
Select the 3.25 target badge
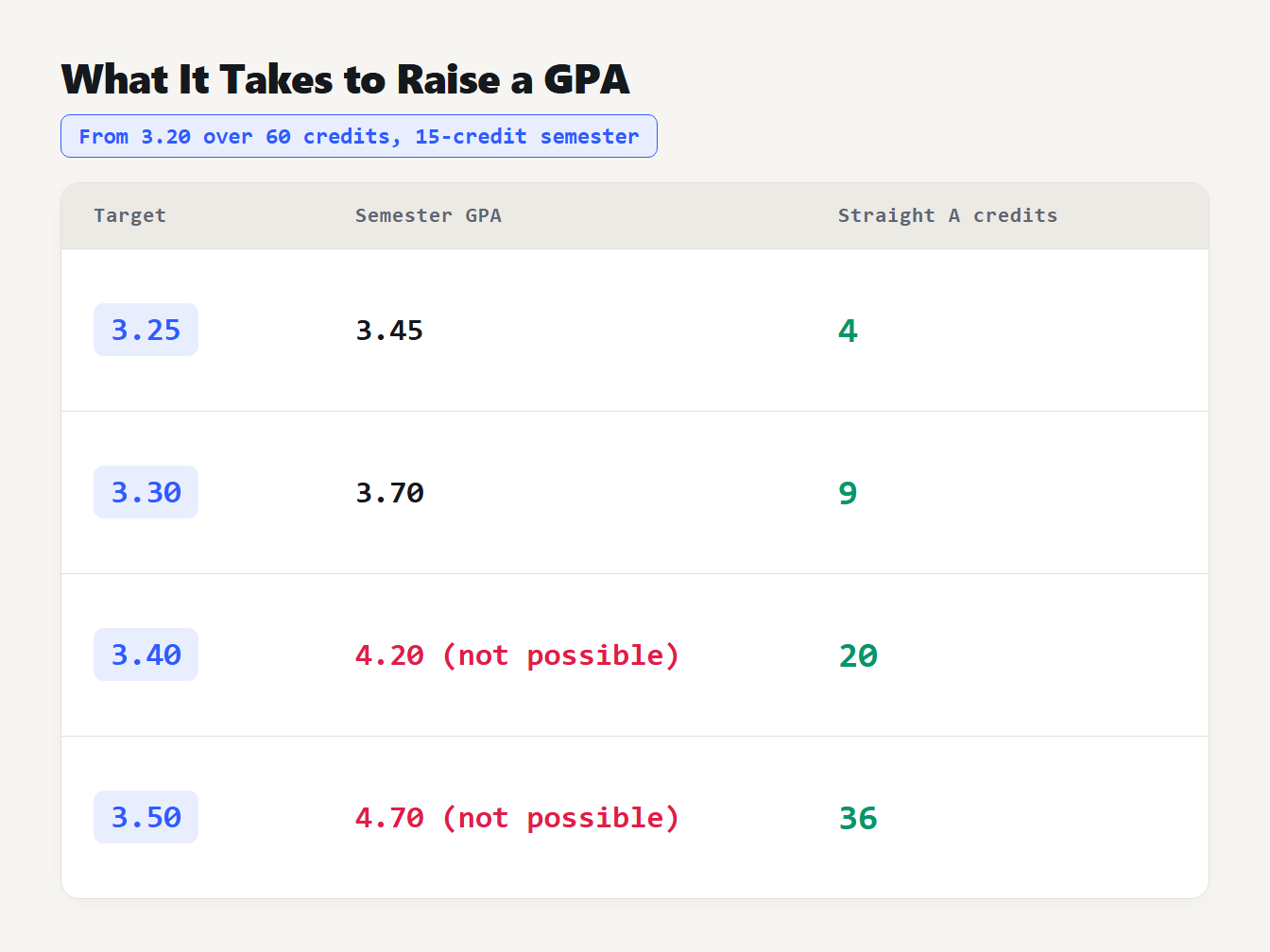point(146,330)
